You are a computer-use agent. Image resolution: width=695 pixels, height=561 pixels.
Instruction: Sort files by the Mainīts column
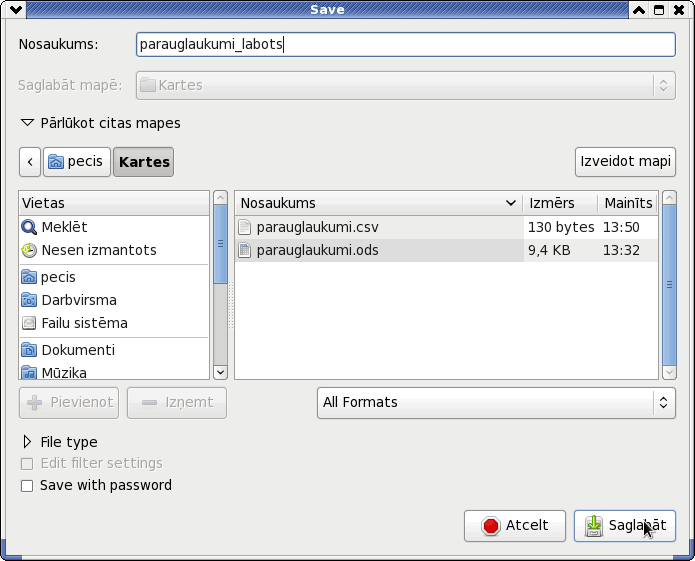click(x=628, y=203)
